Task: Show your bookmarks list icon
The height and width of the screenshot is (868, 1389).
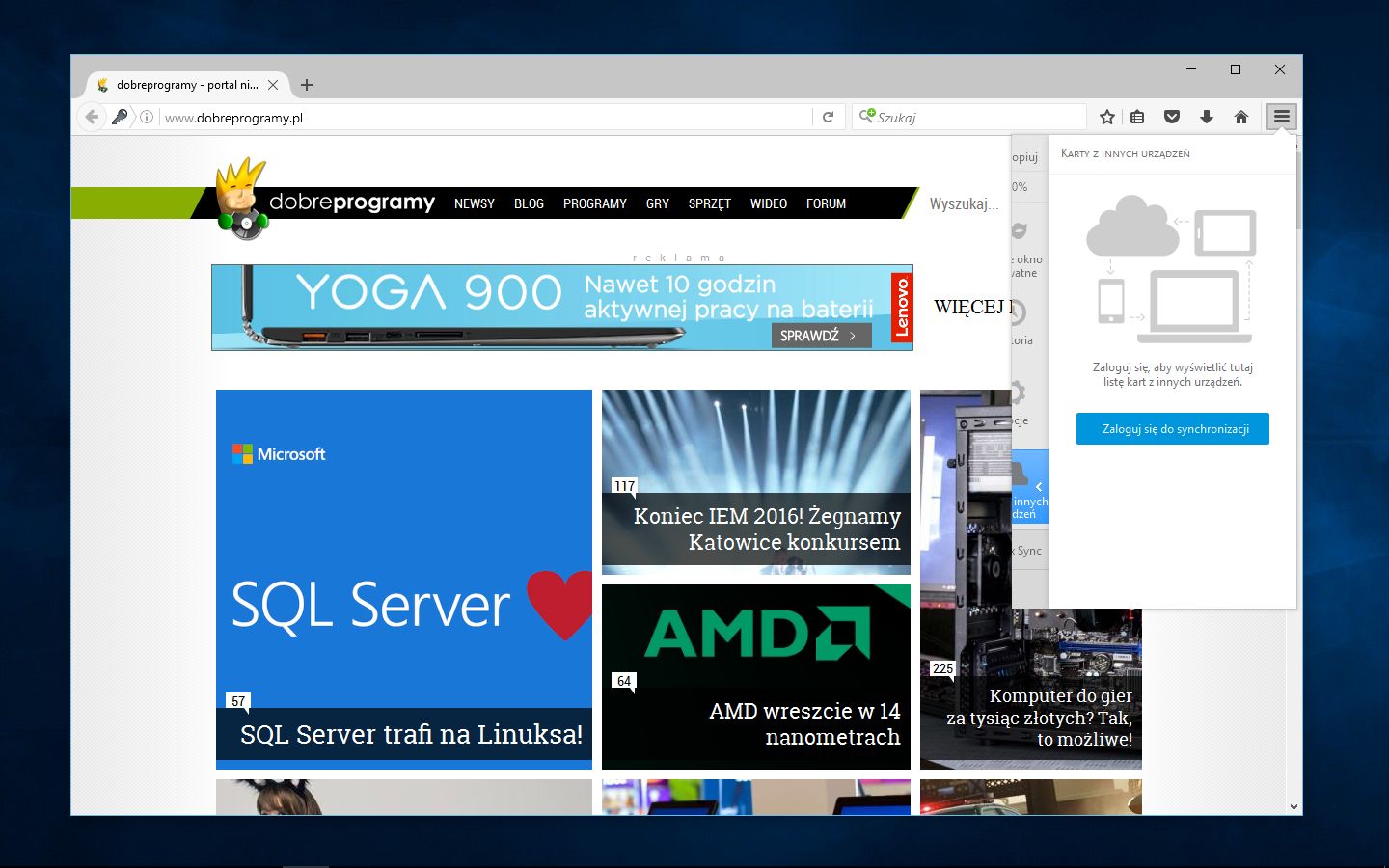Action: pos(1138,117)
